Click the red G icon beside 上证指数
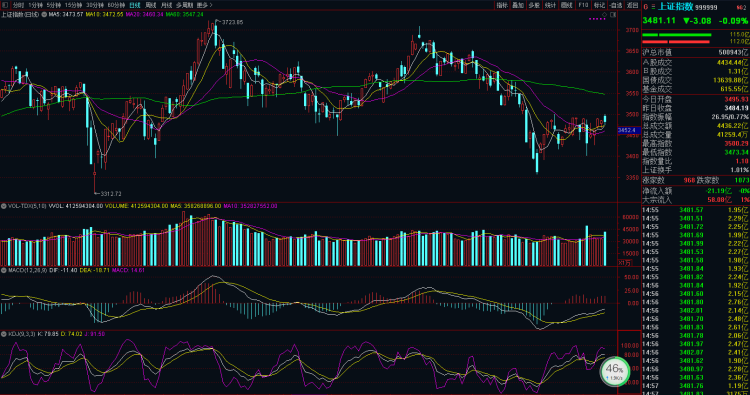Image resolution: width=750 pixels, height=395 pixels. 646,7
